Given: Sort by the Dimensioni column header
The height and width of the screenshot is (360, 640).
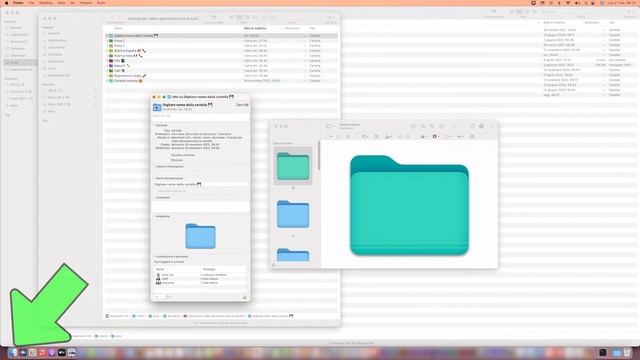Looking at the screenshot, I should coord(292,28).
